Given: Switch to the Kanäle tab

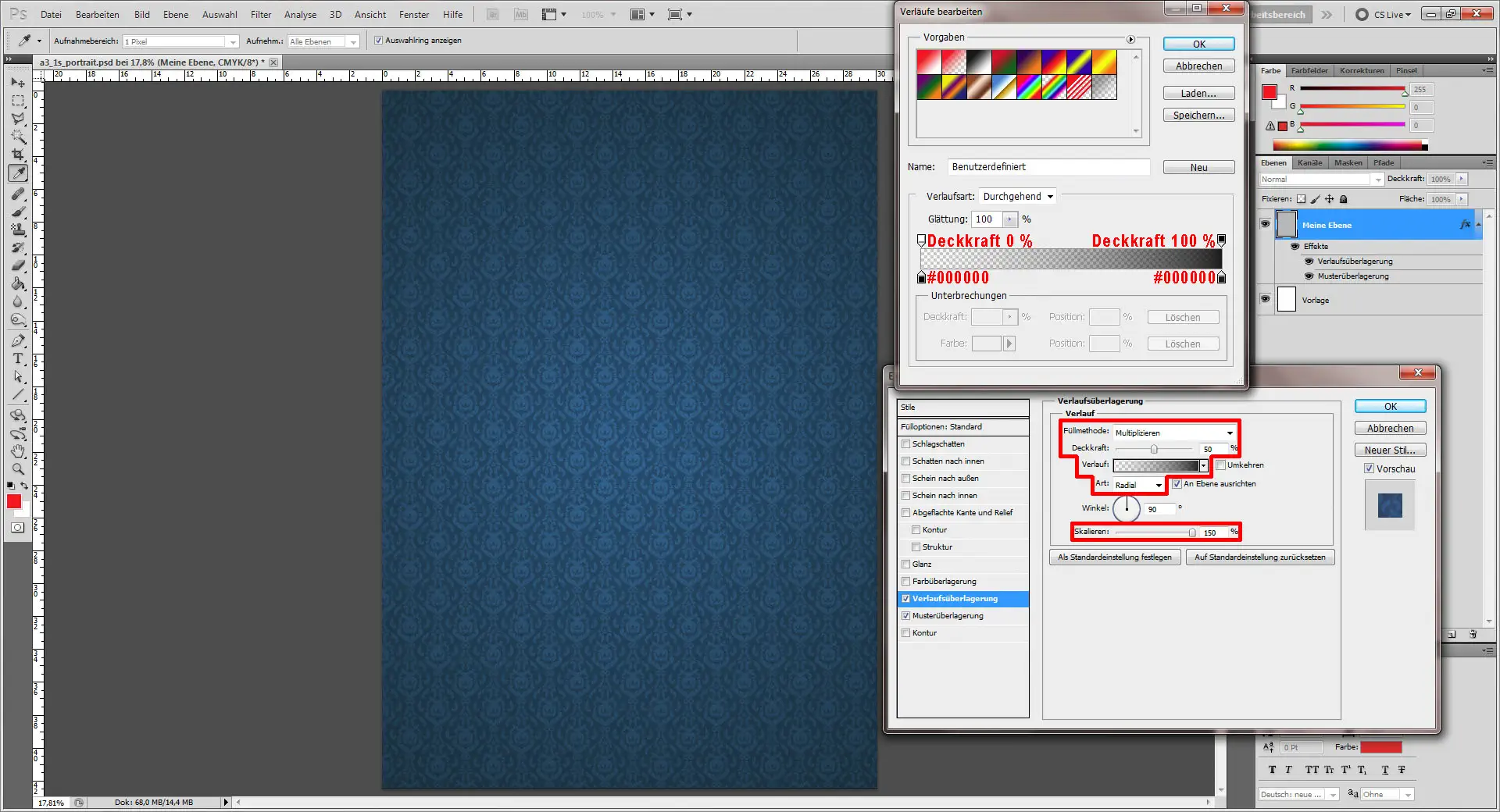Looking at the screenshot, I should coord(1310,162).
